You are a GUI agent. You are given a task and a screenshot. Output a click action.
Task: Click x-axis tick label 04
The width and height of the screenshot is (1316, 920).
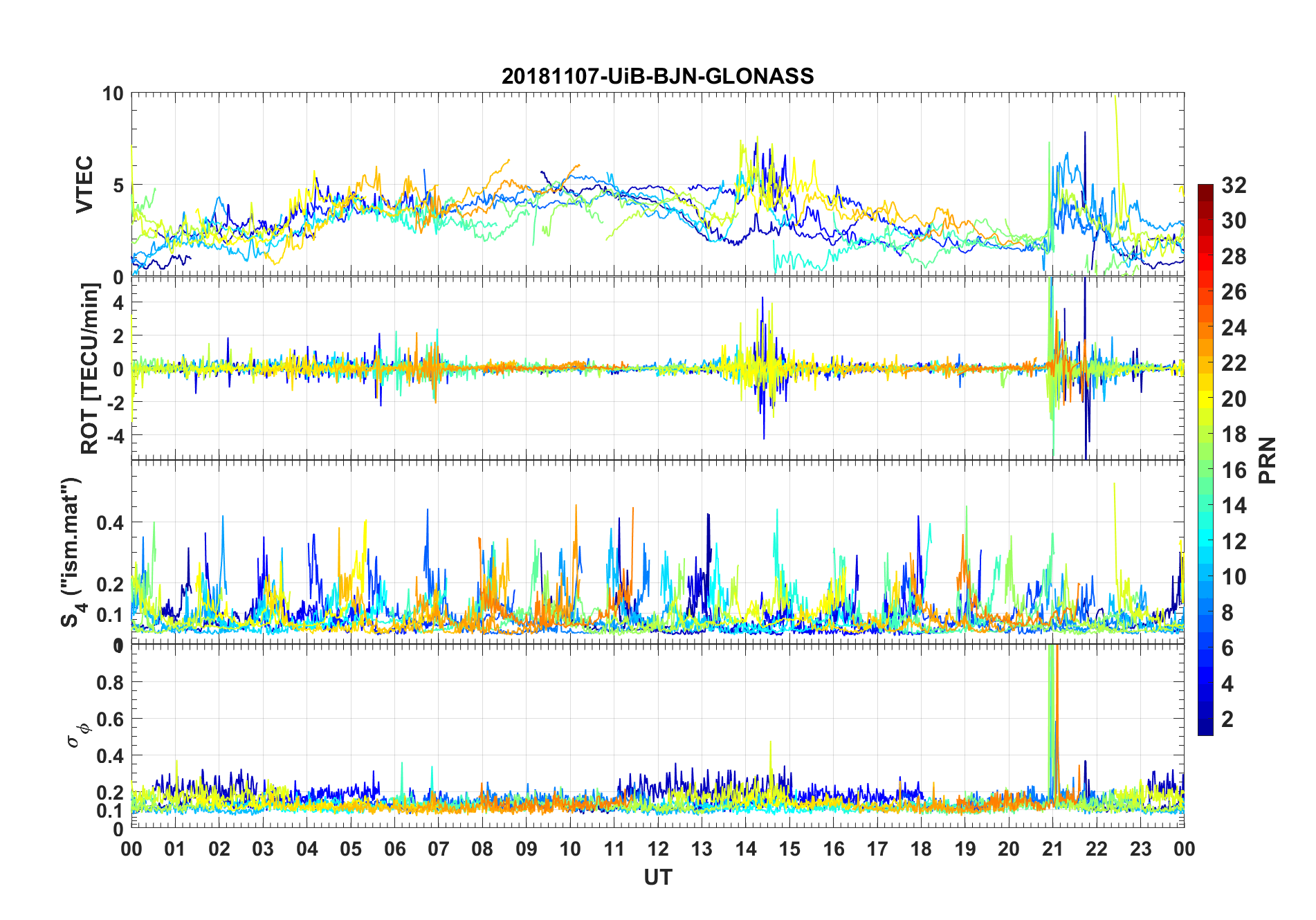pos(307,849)
